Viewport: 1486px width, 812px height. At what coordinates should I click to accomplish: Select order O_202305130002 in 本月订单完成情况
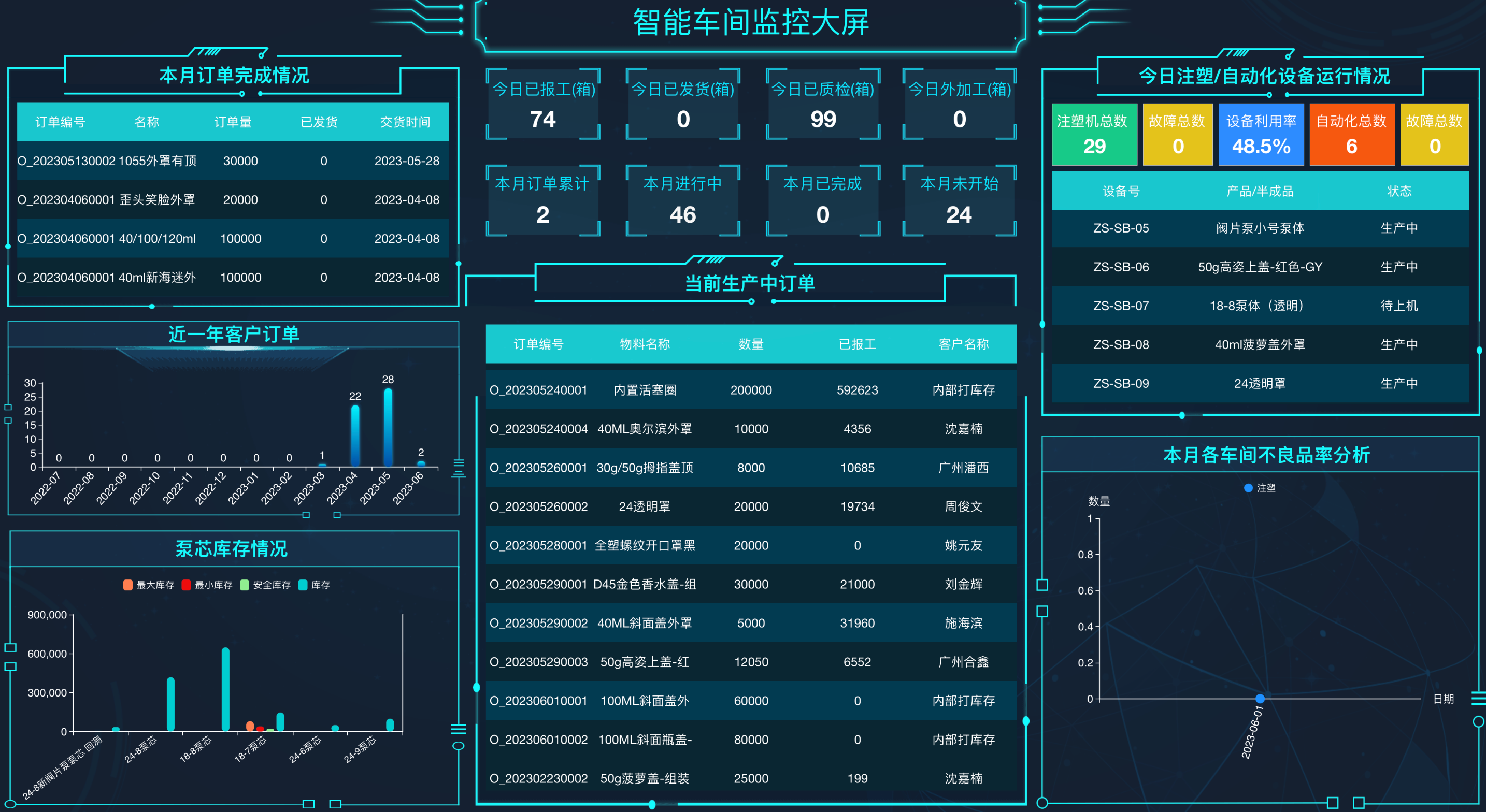pyautogui.click(x=231, y=161)
